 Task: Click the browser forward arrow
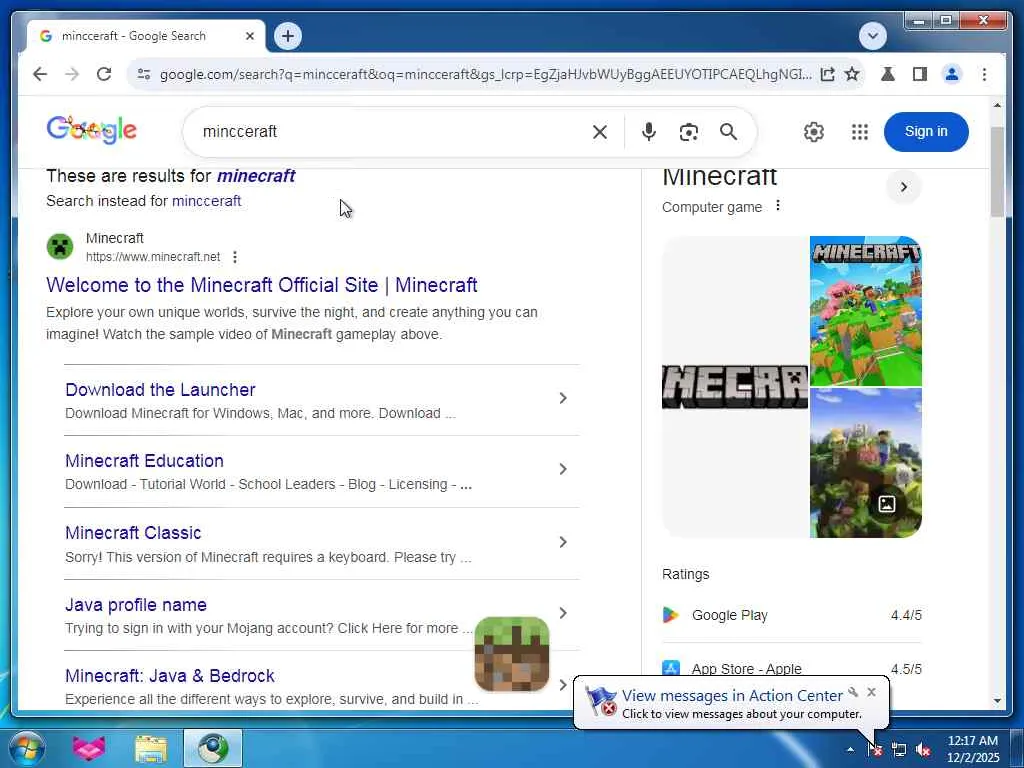72,74
